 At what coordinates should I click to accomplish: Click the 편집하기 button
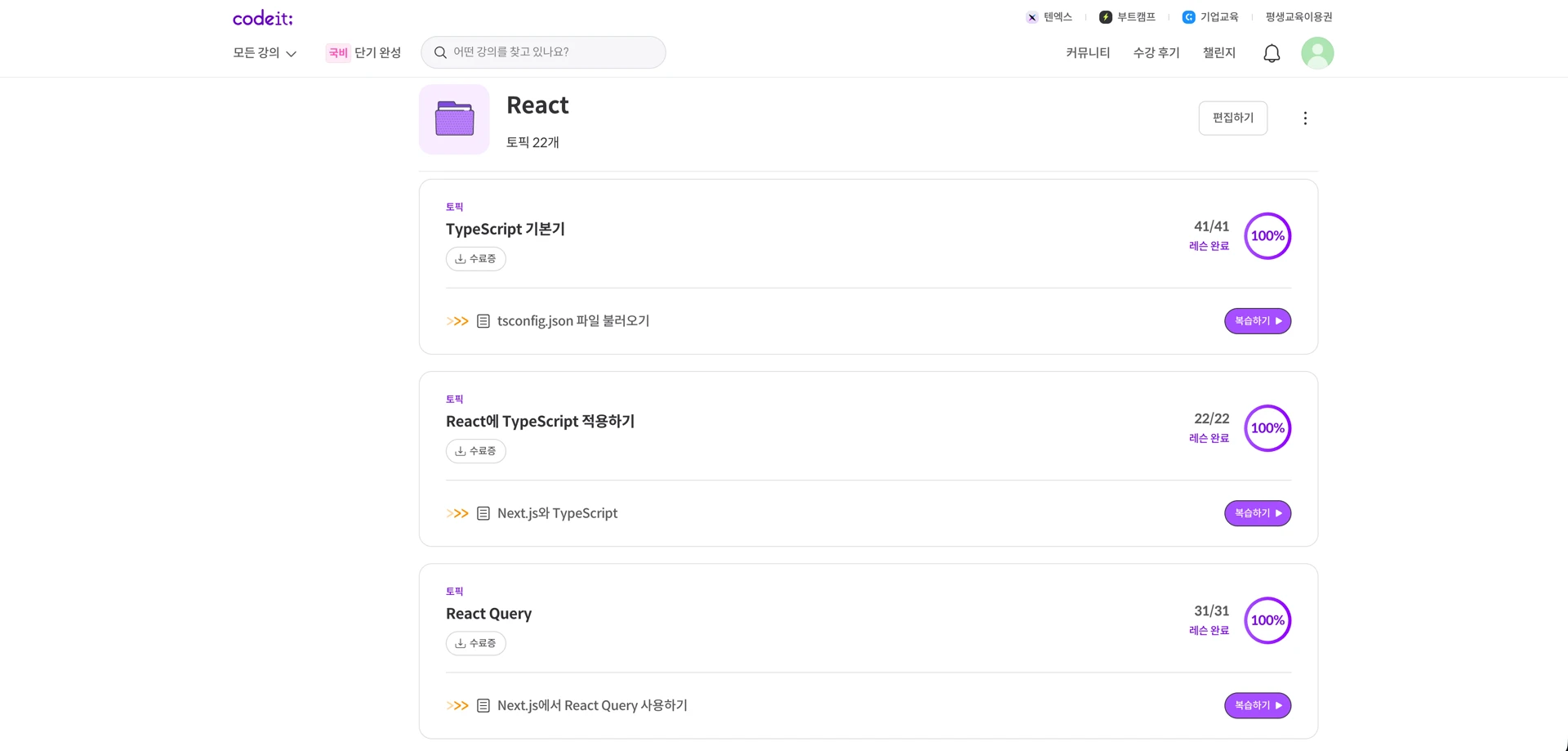(x=1232, y=118)
